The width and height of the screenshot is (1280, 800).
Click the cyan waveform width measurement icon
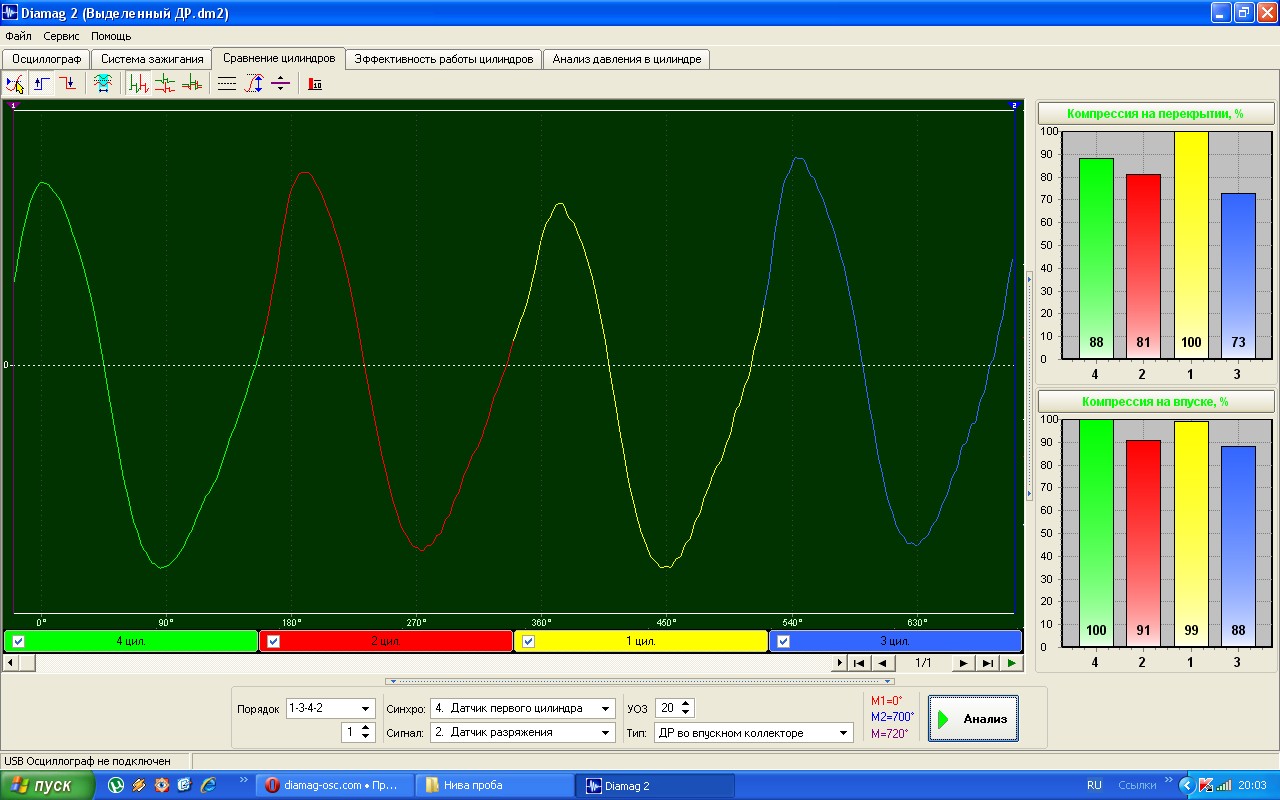coord(102,84)
